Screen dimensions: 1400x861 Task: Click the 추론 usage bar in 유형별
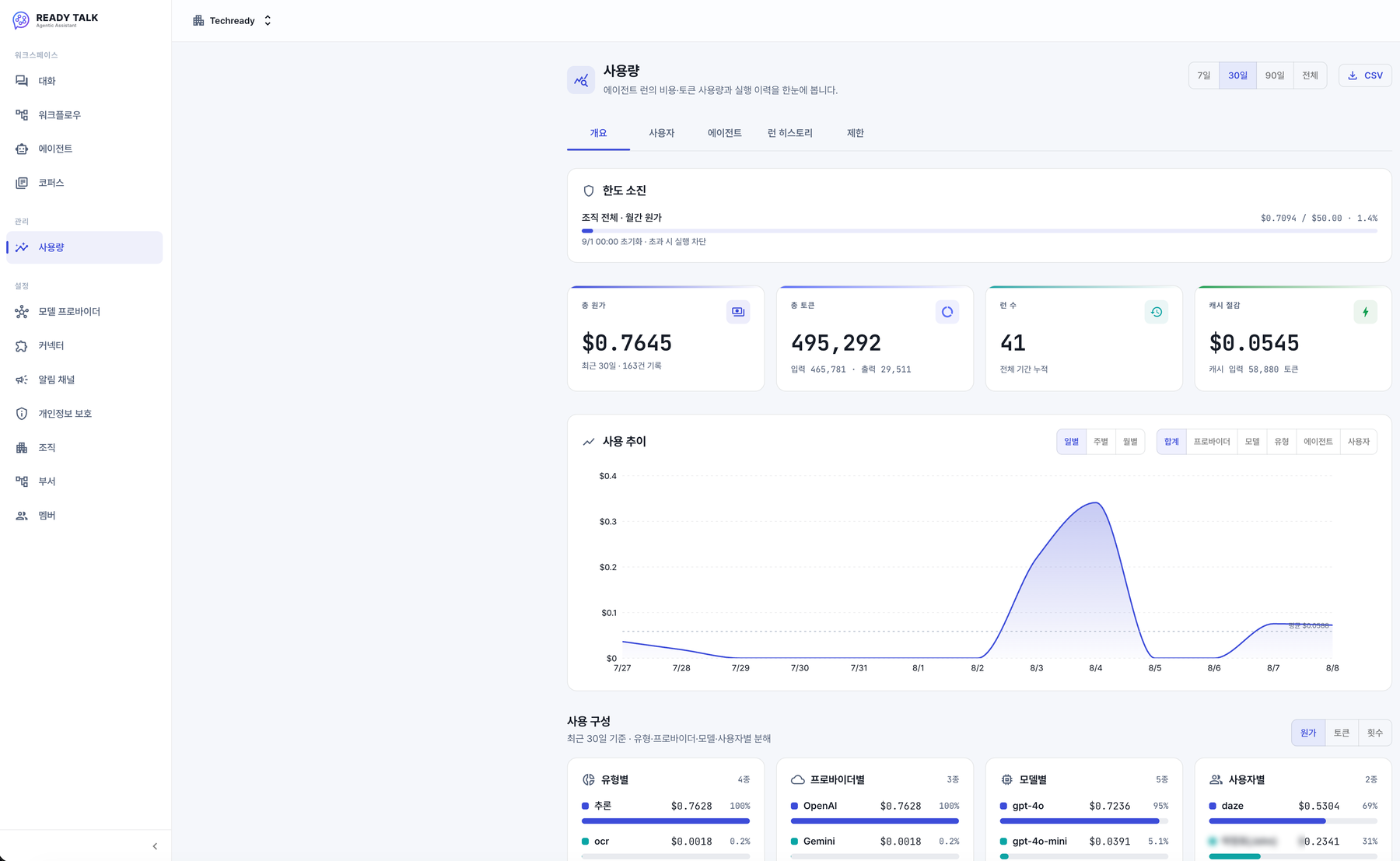pos(666,821)
